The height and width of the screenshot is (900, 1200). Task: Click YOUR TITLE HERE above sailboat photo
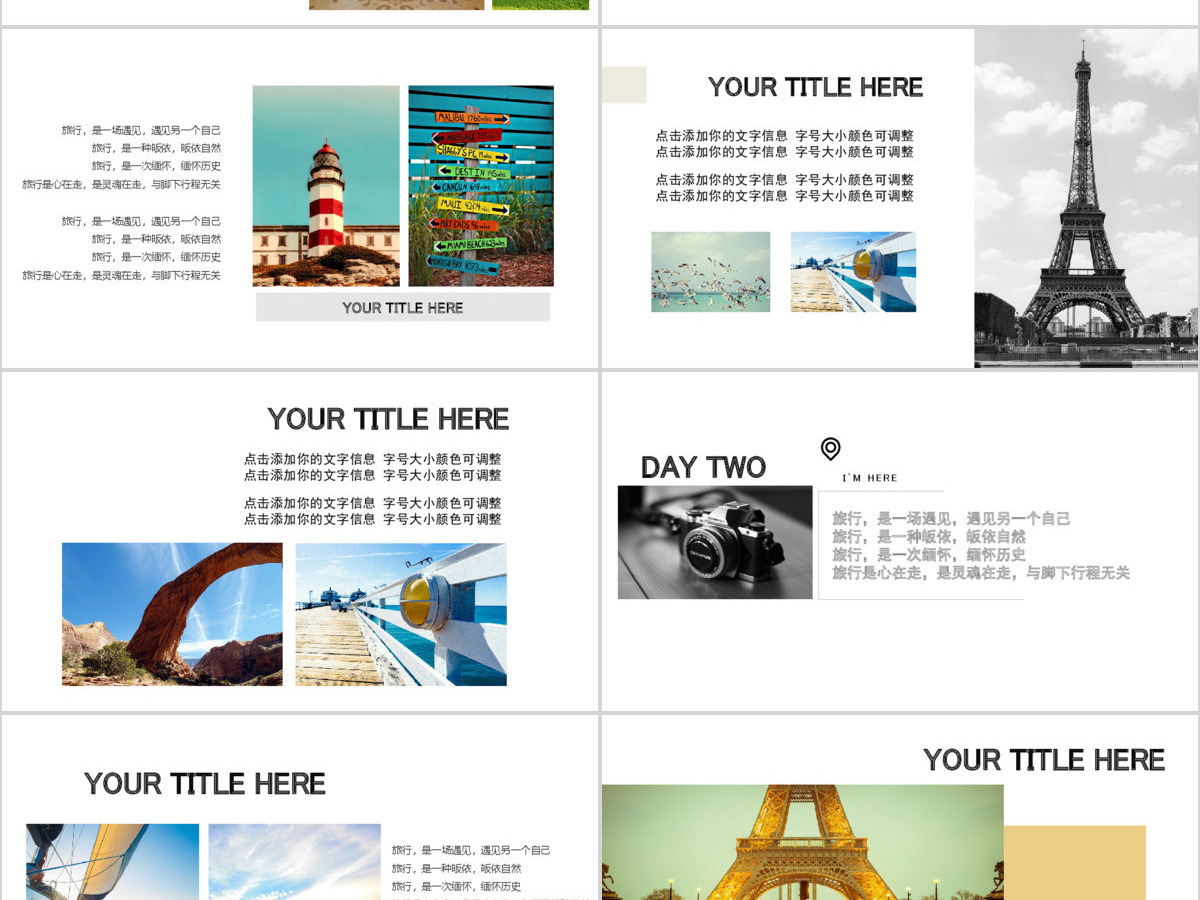point(205,784)
